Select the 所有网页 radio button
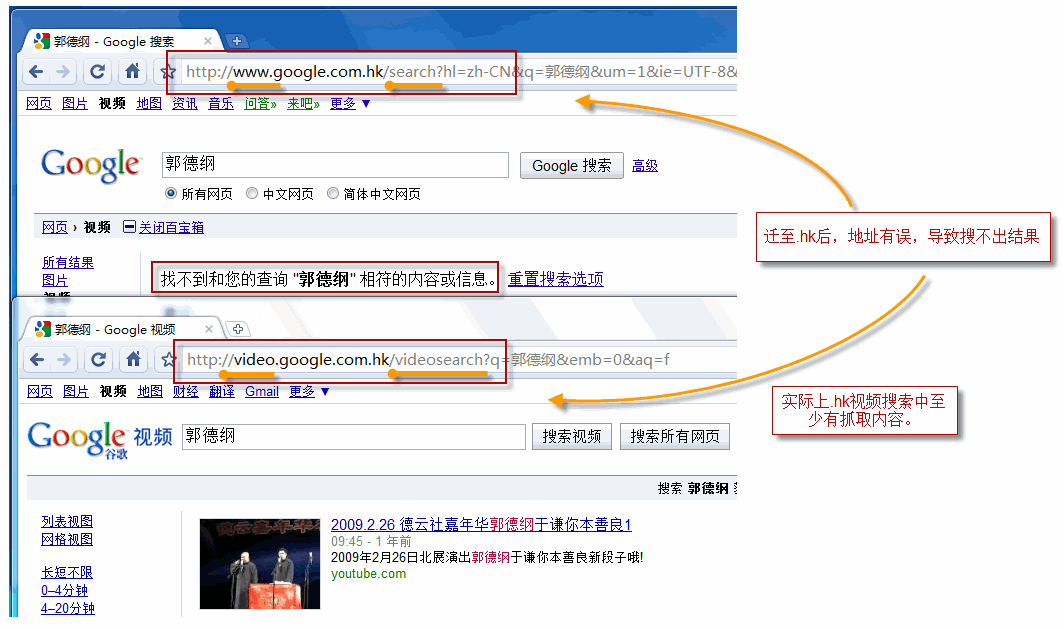The height and width of the screenshot is (629, 1063). click(171, 193)
